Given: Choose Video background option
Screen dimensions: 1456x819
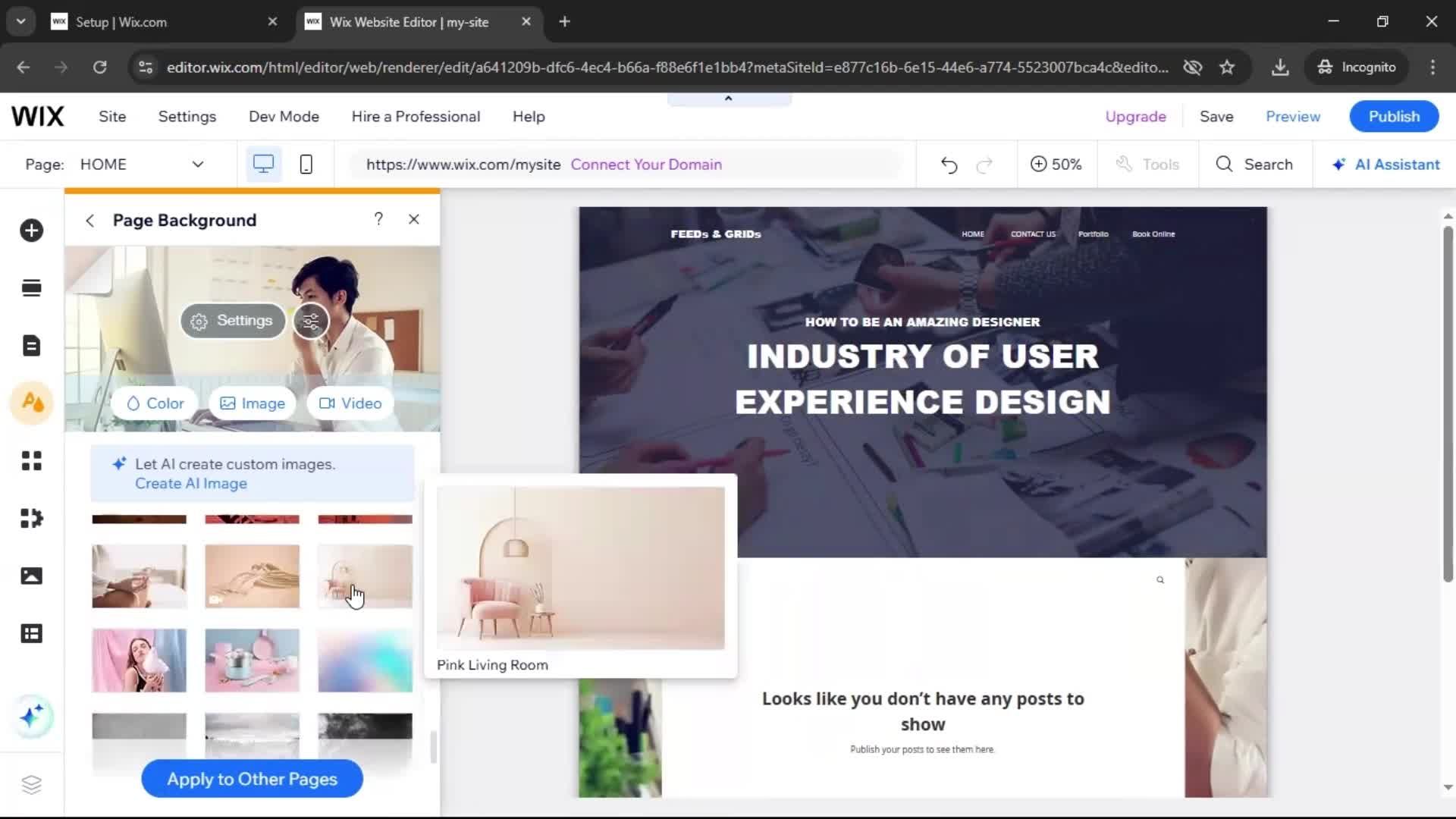Looking at the screenshot, I should [350, 403].
